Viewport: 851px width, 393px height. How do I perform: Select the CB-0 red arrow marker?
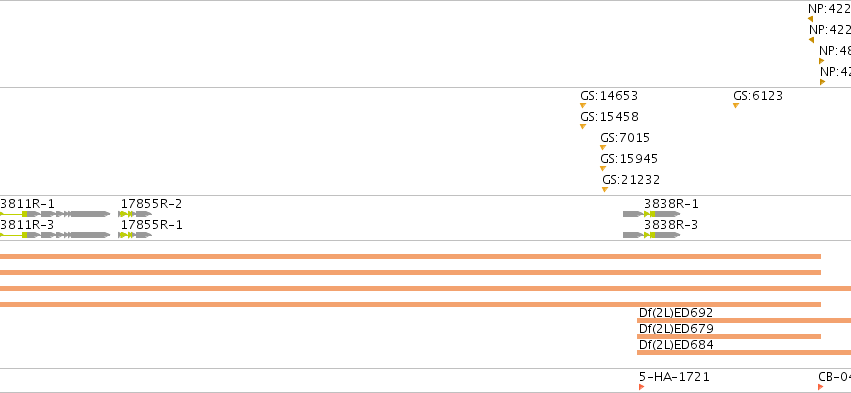pos(821,387)
